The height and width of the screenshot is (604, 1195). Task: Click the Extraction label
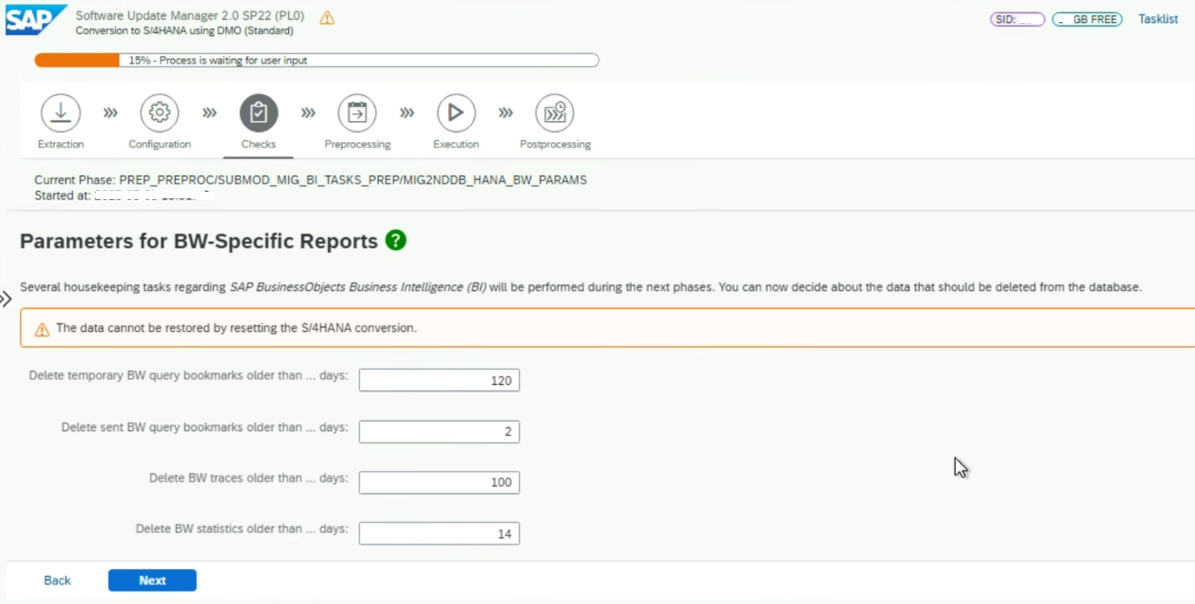point(61,144)
